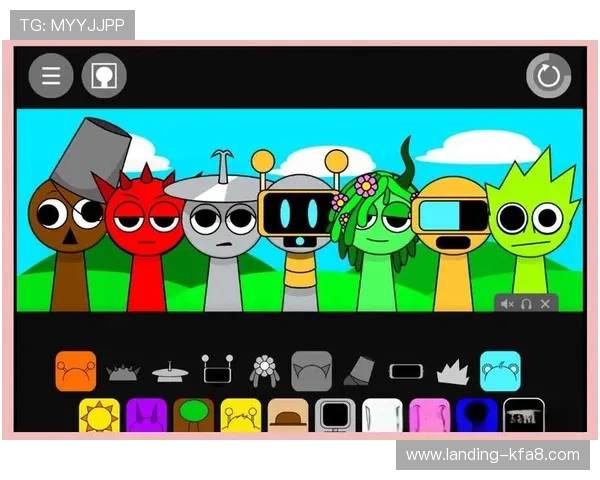Open the hamburger menu

tap(51, 77)
